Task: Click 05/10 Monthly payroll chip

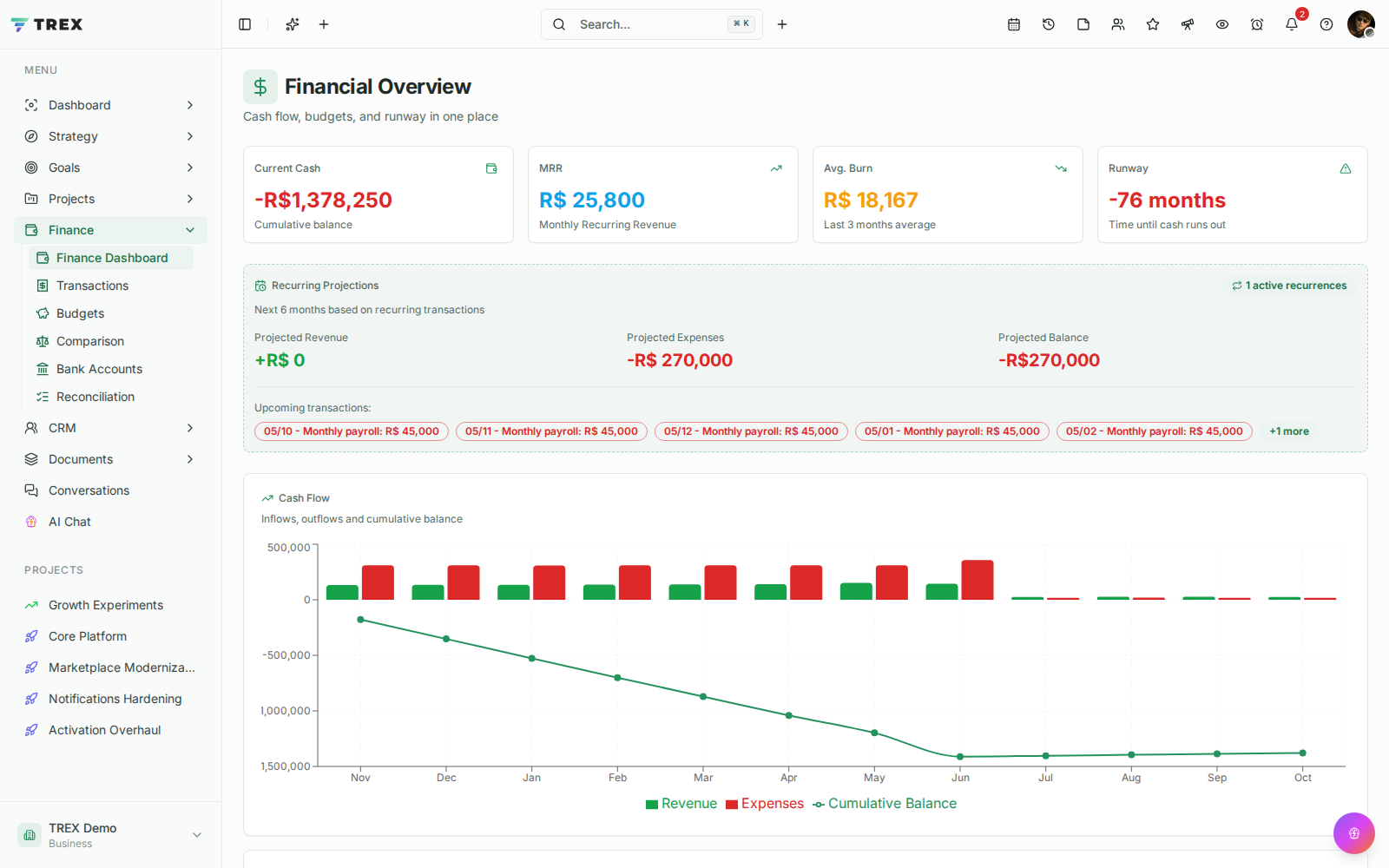Action: 352,431
